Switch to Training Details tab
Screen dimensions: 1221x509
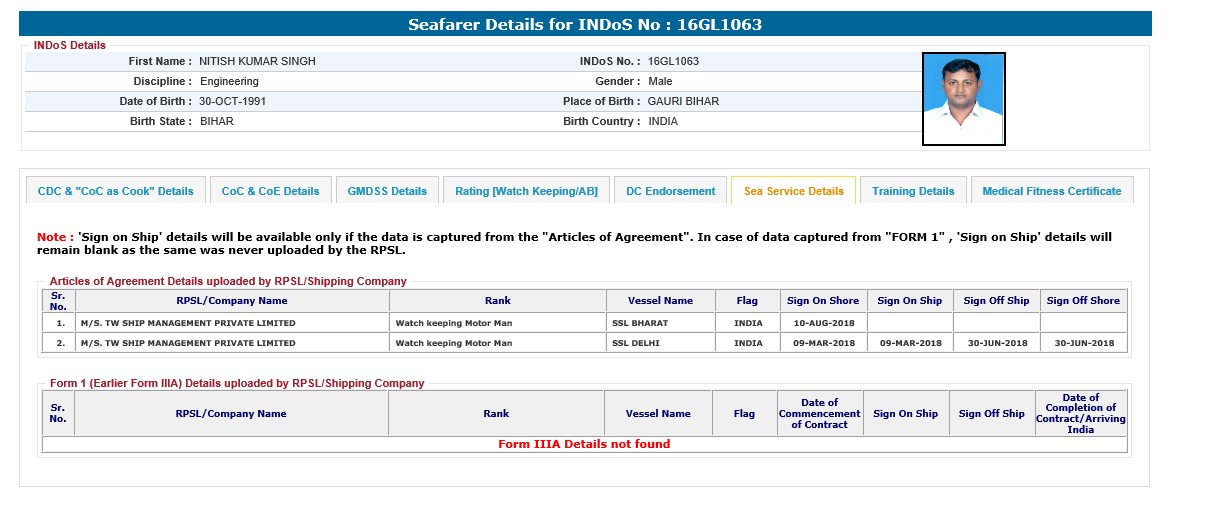(x=912, y=191)
